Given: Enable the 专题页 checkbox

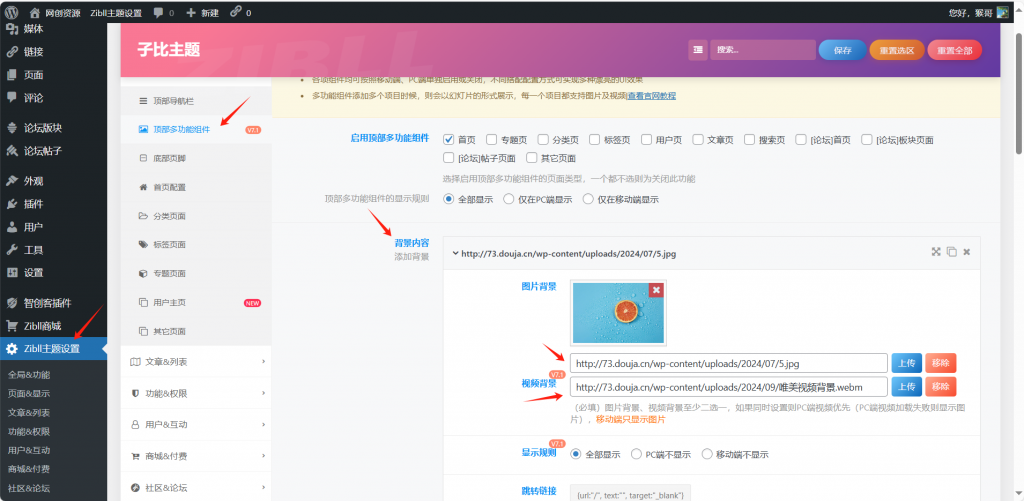Looking at the screenshot, I should point(492,139).
